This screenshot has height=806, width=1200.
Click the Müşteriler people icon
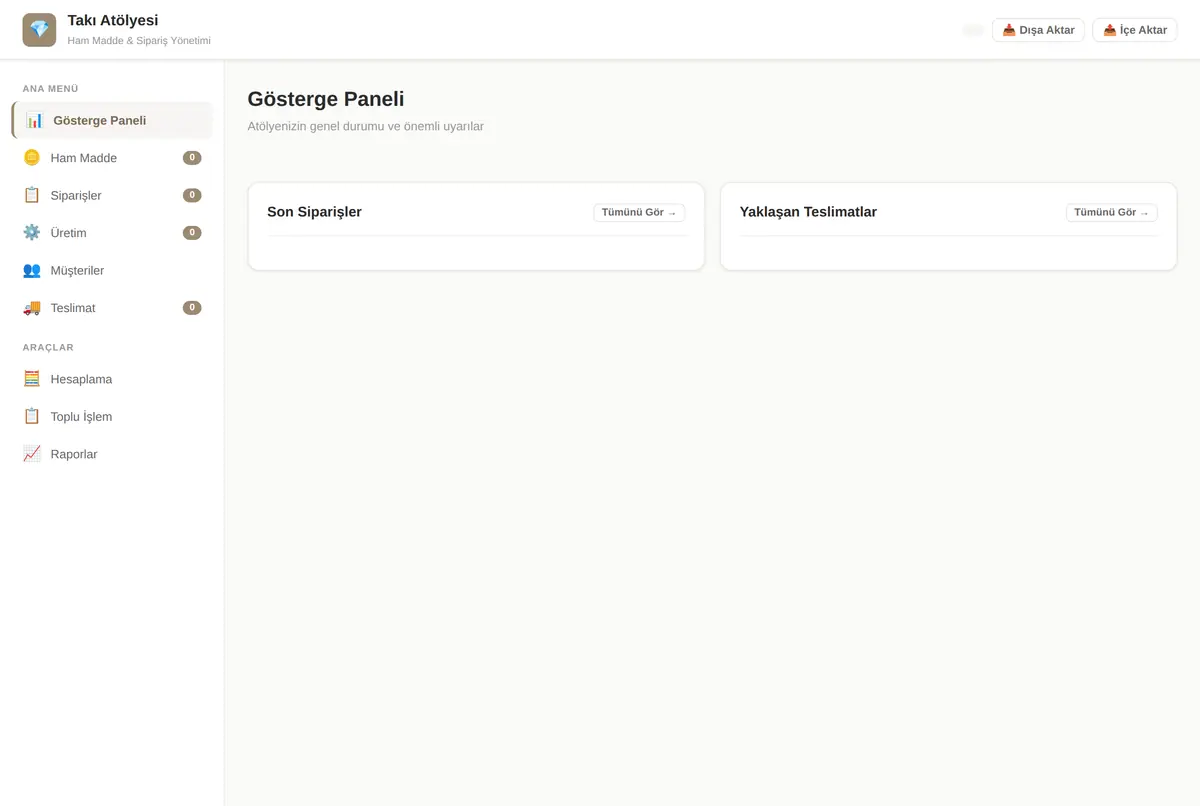[32, 270]
